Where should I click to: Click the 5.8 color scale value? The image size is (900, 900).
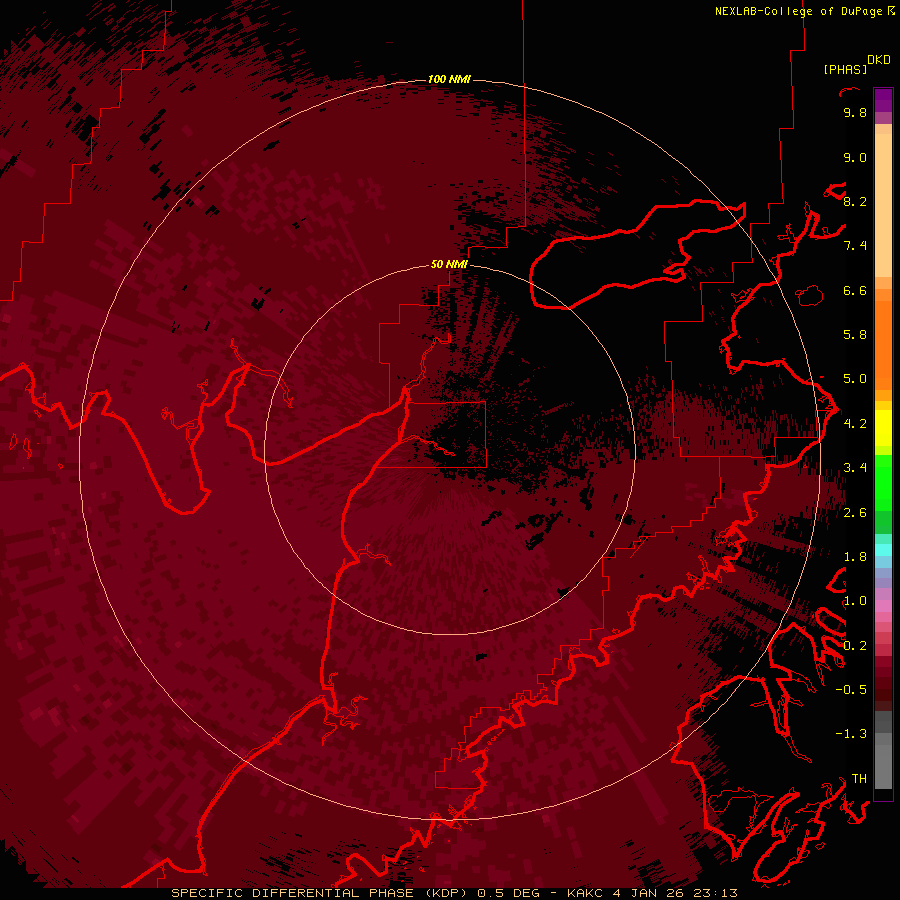[x=855, y=335]
